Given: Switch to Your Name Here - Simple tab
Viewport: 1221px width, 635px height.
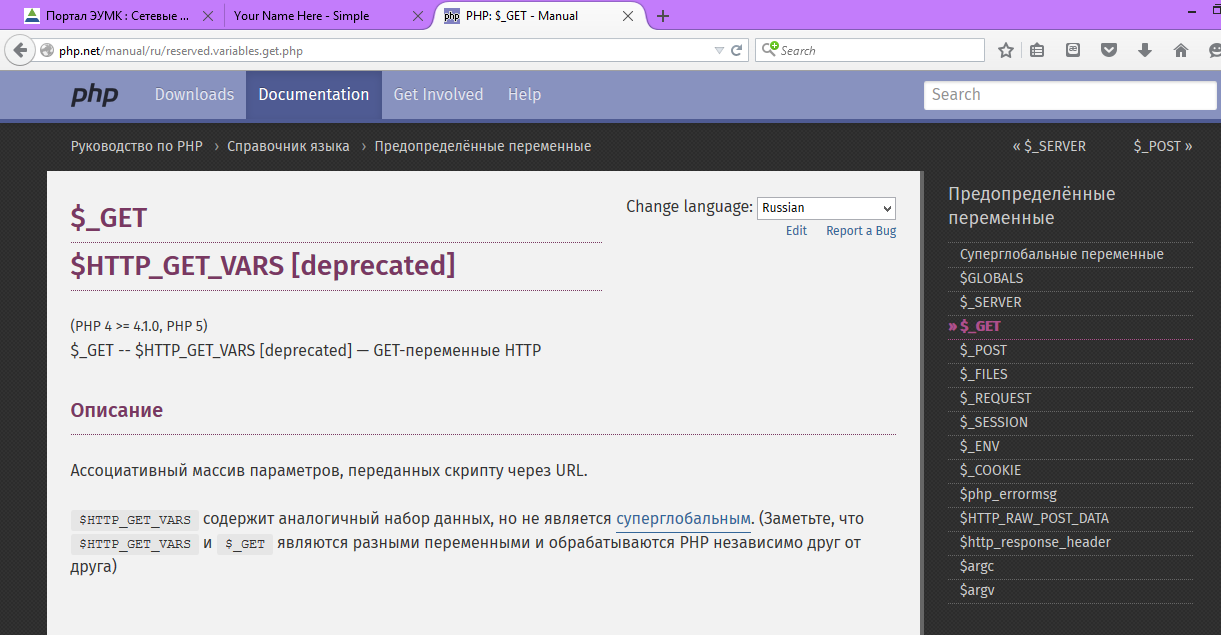Looking at the screenshot, I should (x=327, y=16).
